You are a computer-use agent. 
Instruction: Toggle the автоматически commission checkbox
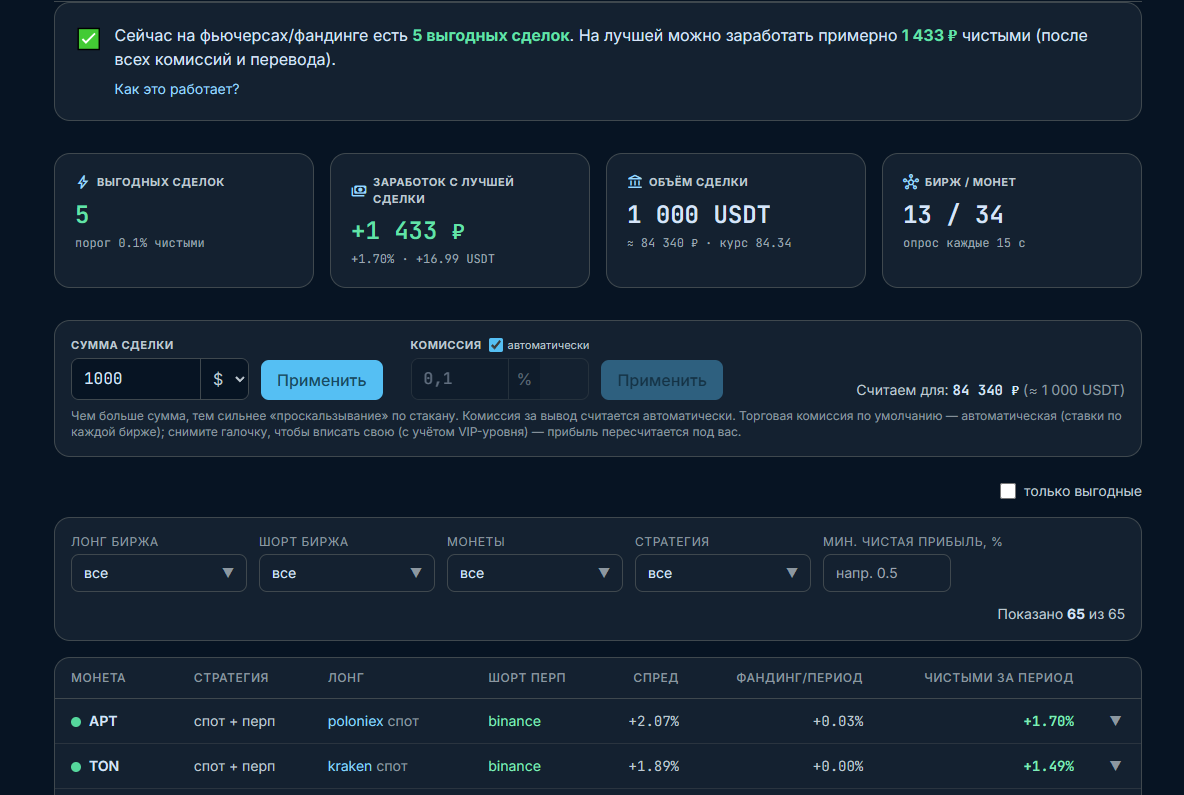click(495, 345)
